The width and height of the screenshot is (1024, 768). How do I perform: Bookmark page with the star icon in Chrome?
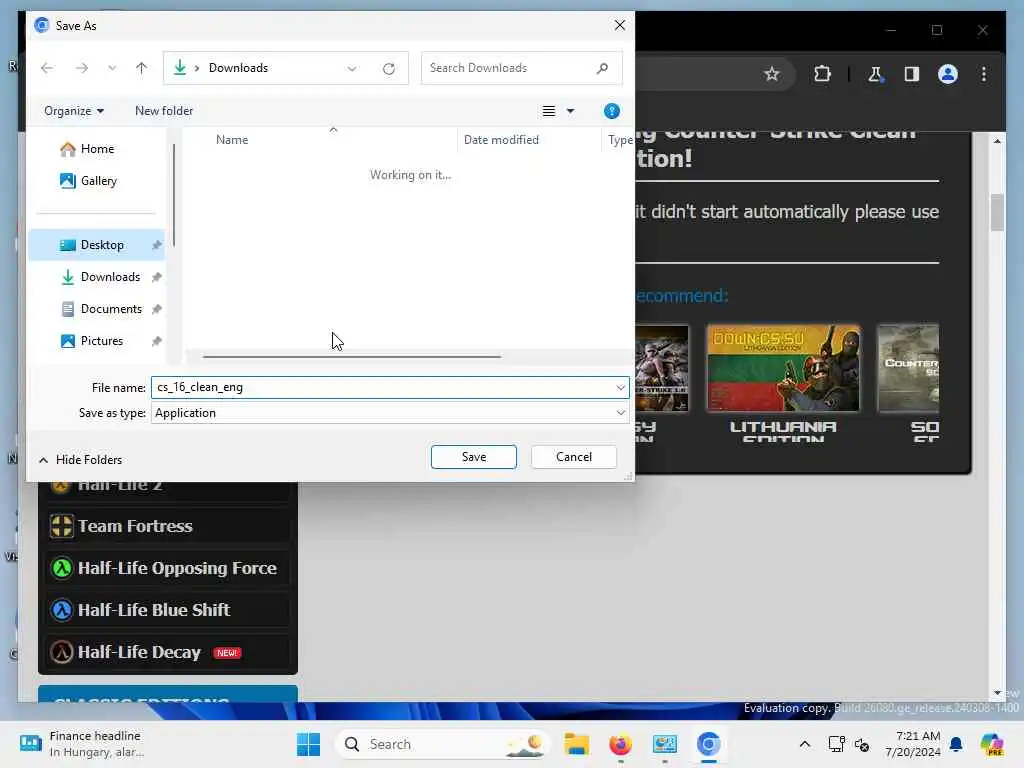pyautogui.click(x=771, y=74)
